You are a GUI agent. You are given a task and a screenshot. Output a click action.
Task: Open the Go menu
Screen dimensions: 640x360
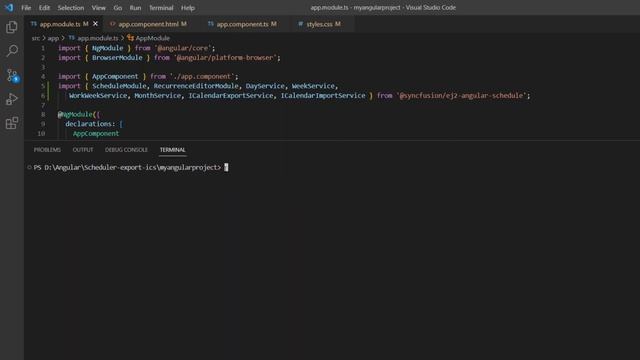[118, 8]
